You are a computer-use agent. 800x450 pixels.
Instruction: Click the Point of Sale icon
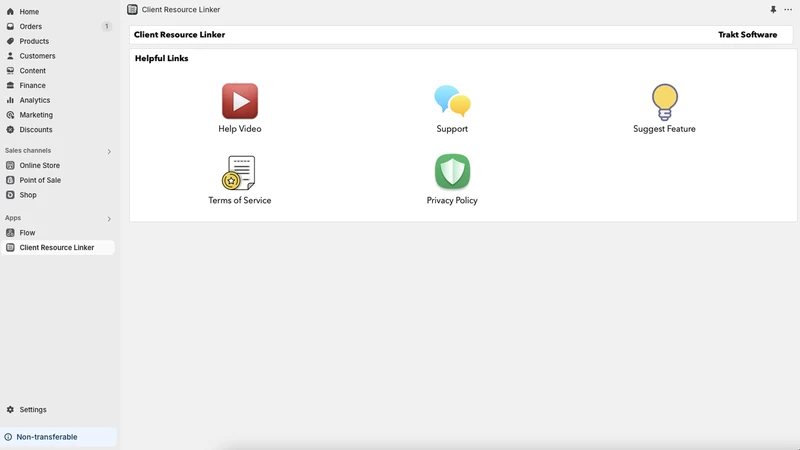(10, 180)
